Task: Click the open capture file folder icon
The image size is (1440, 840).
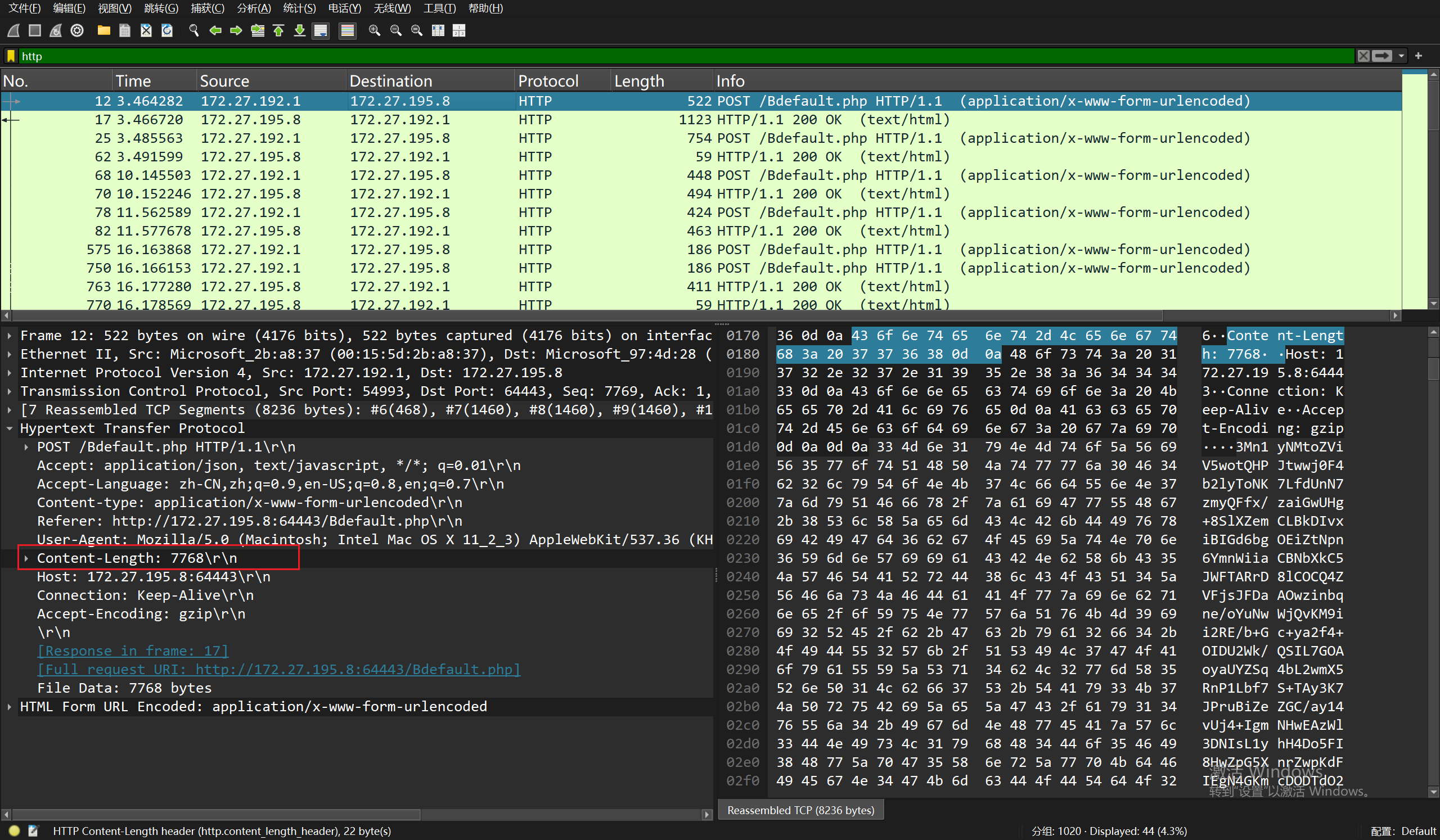Action: coord(103,31)
